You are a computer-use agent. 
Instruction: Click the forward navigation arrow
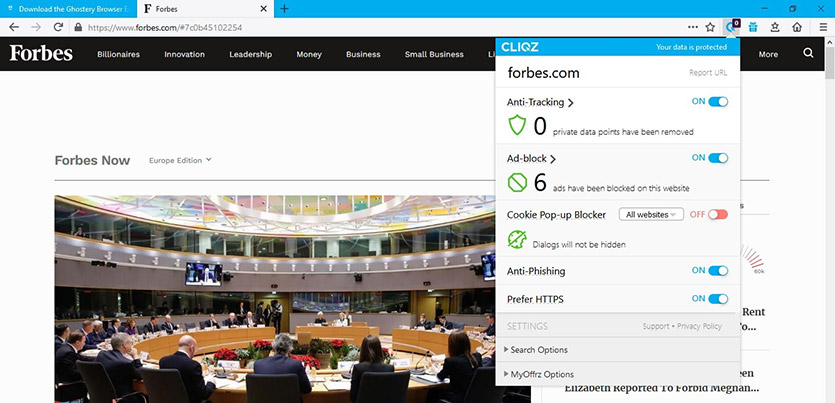click(36, 27)
